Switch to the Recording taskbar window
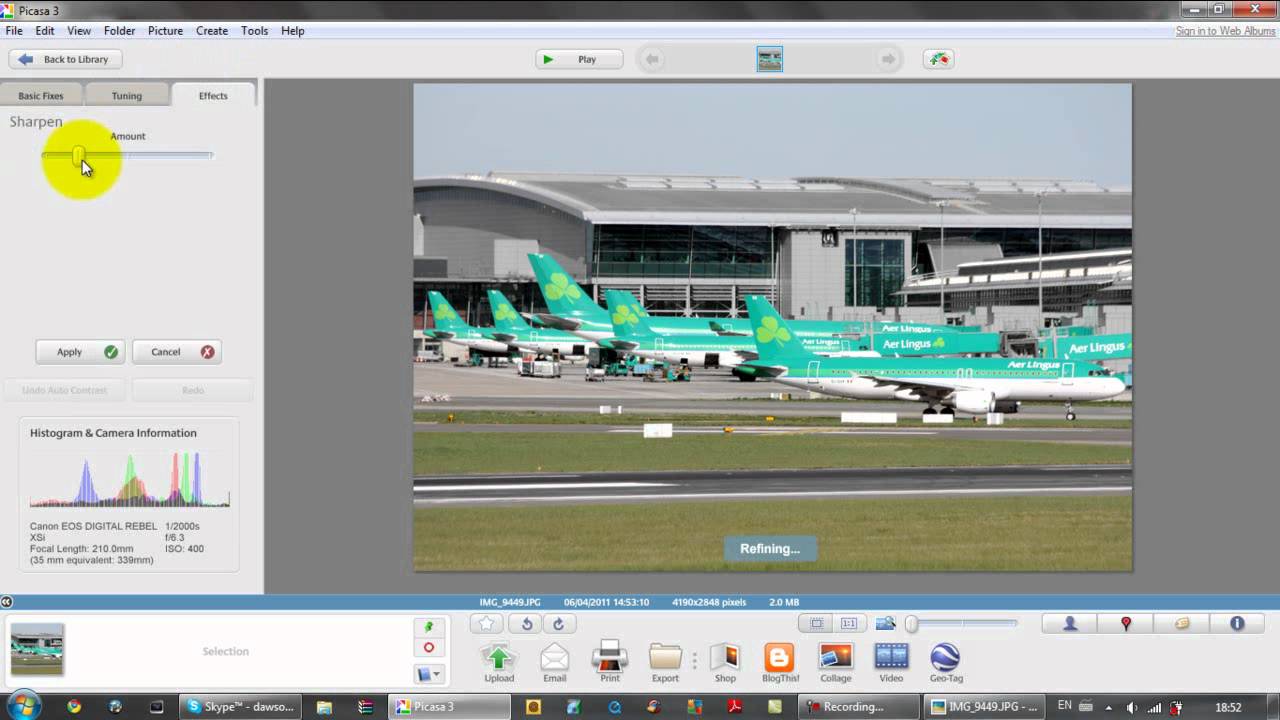This screenshot has width=1280, height=720. 860,706
